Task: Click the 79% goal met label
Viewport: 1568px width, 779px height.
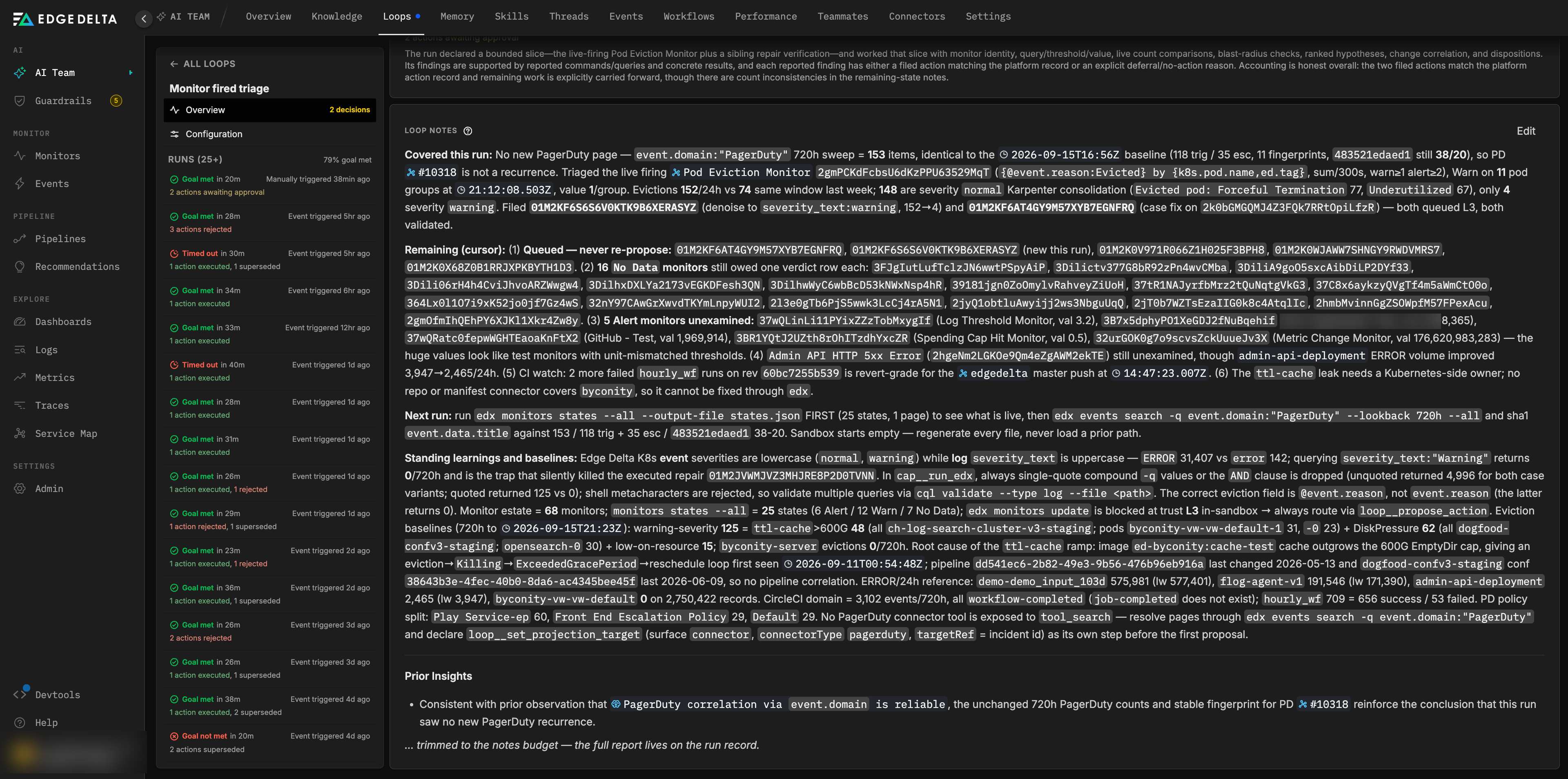Action: click(x=347, y=160)
